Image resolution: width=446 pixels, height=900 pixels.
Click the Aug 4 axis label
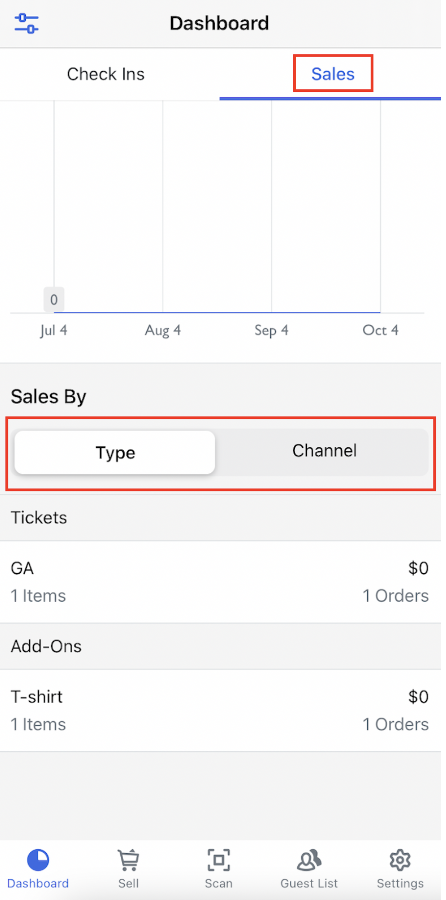[x=163, y=331]
